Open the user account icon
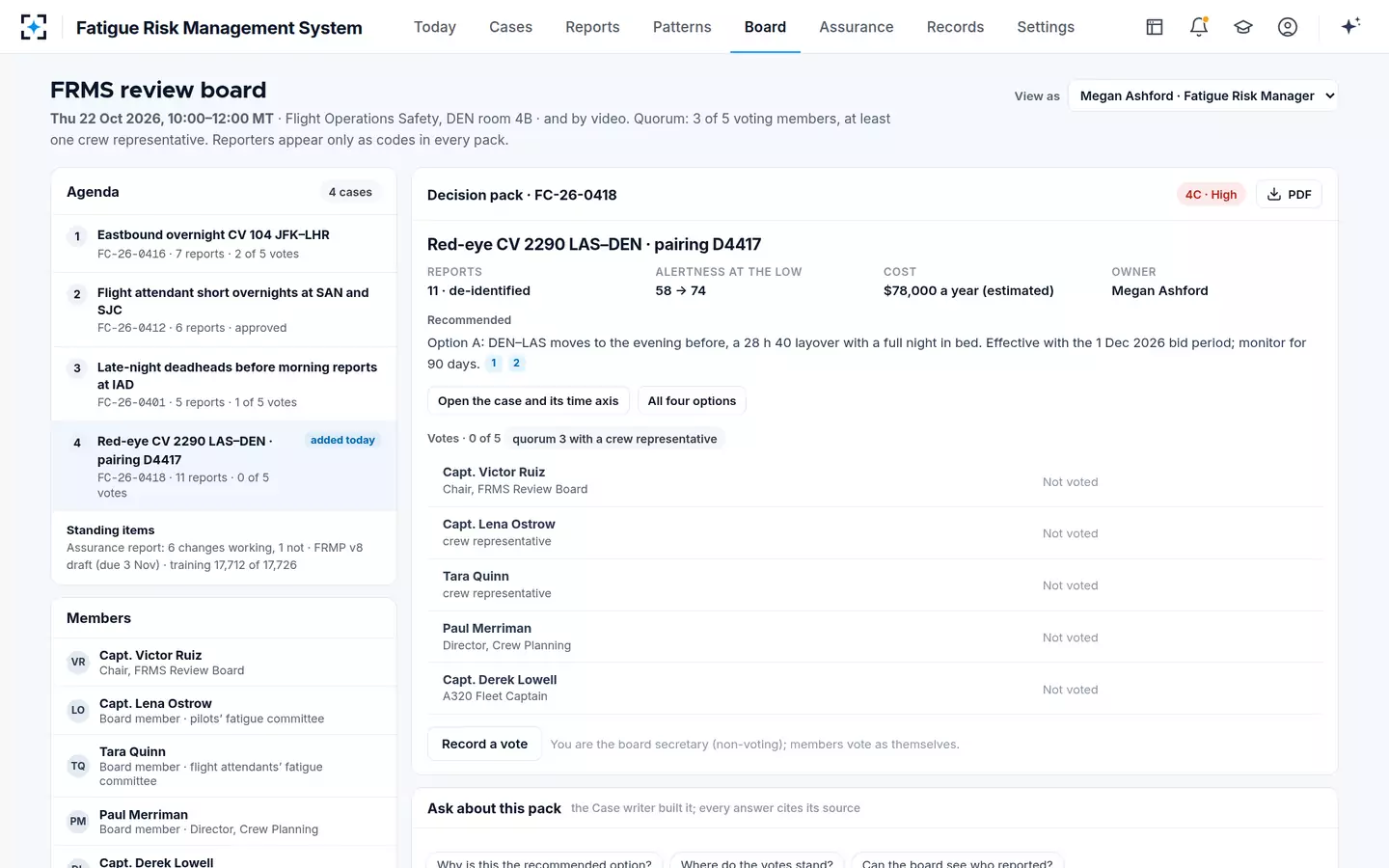1389x868 pixels. pos(1288,27)
